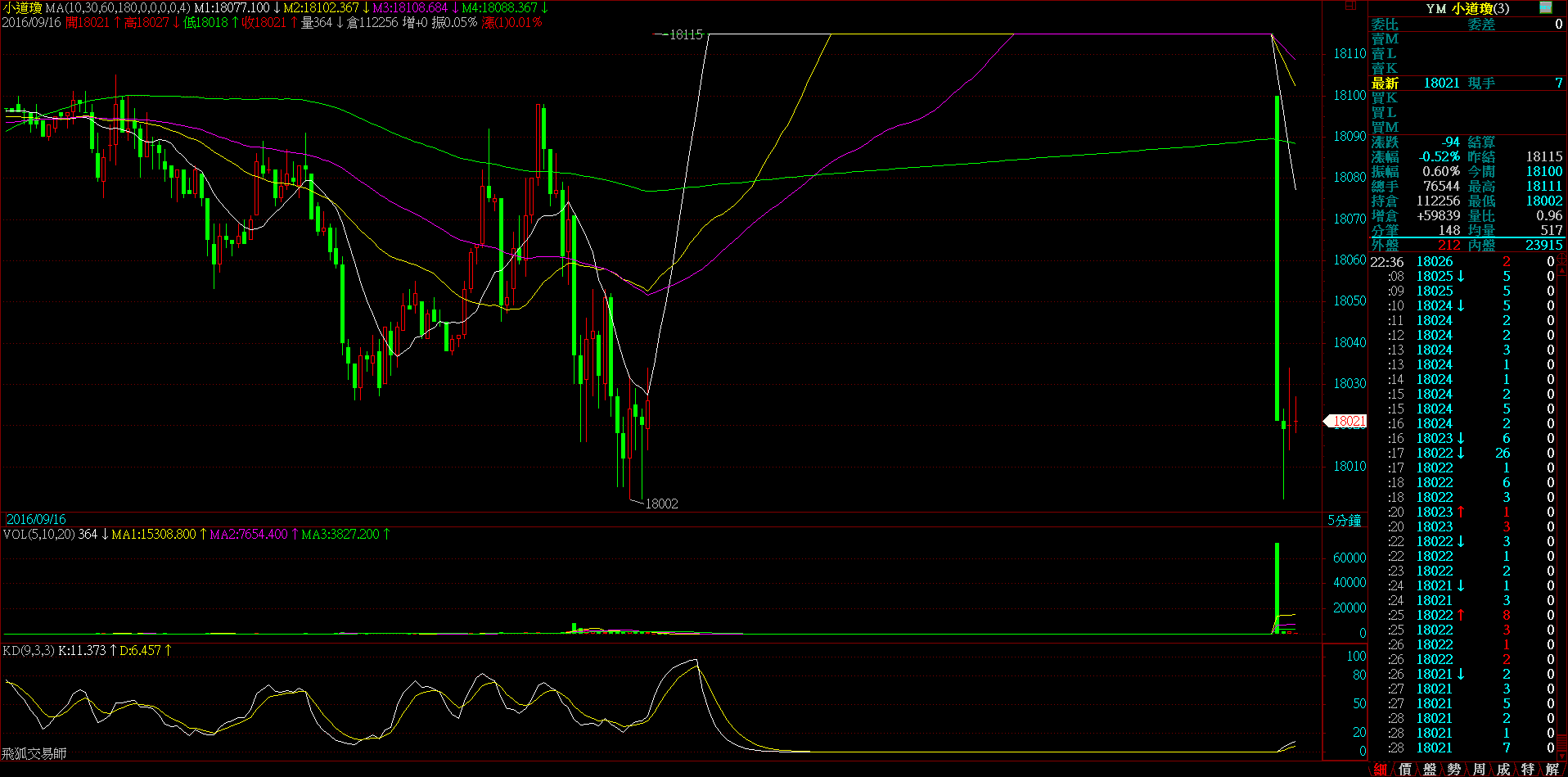Click the VOL(5,10,20) indicator label
This screenshot has height=777, width=1568.
(39, 534)
